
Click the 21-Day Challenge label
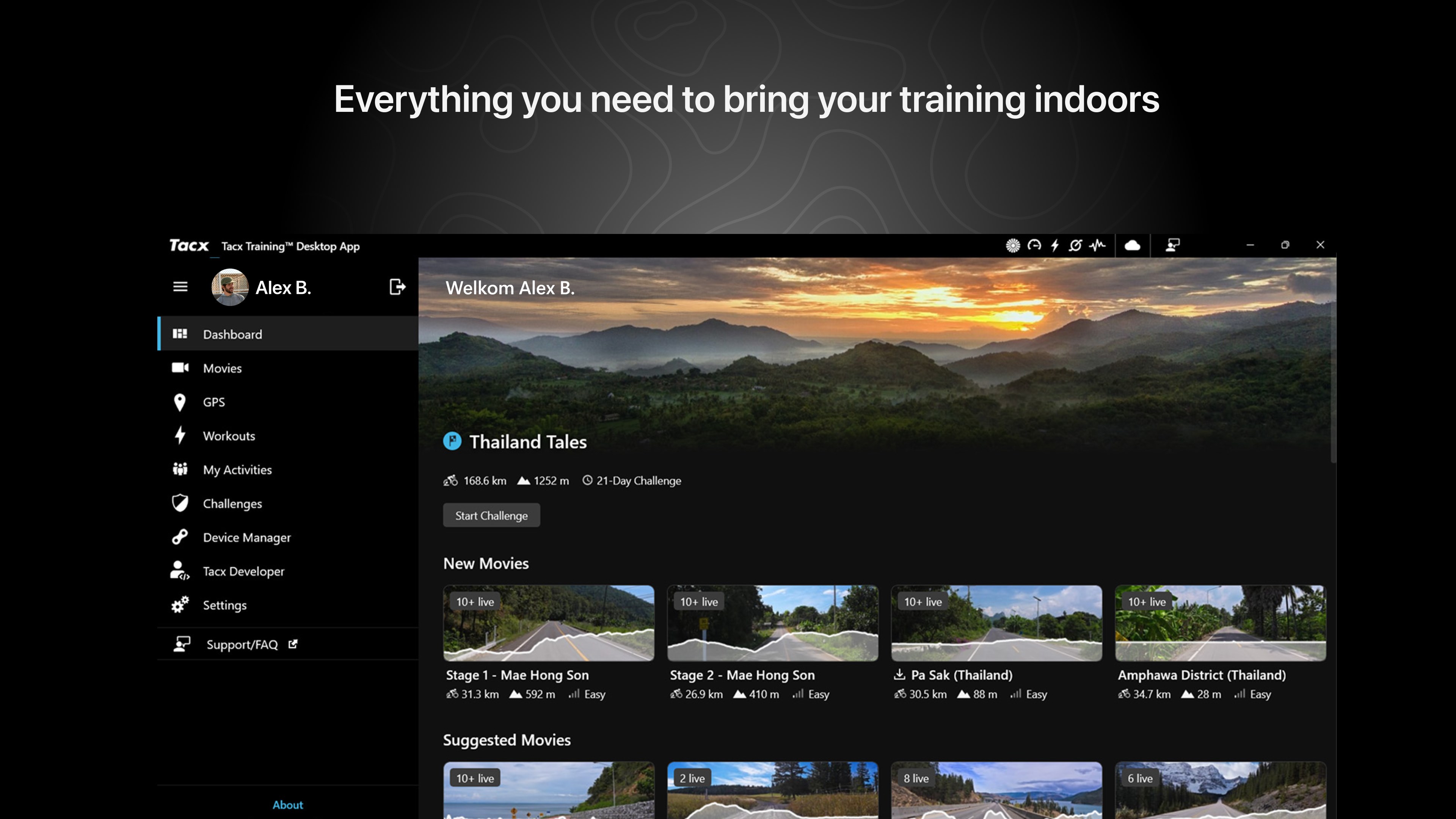(x=639, y=480)
